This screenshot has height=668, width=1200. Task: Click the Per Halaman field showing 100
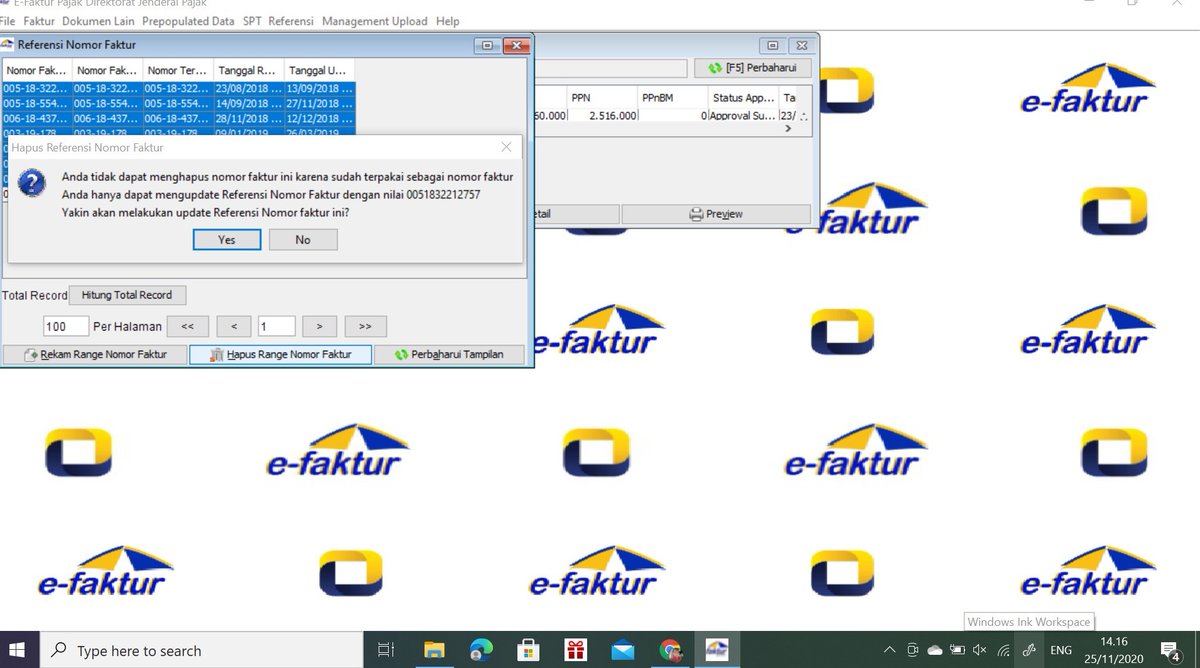pos(67,326)
